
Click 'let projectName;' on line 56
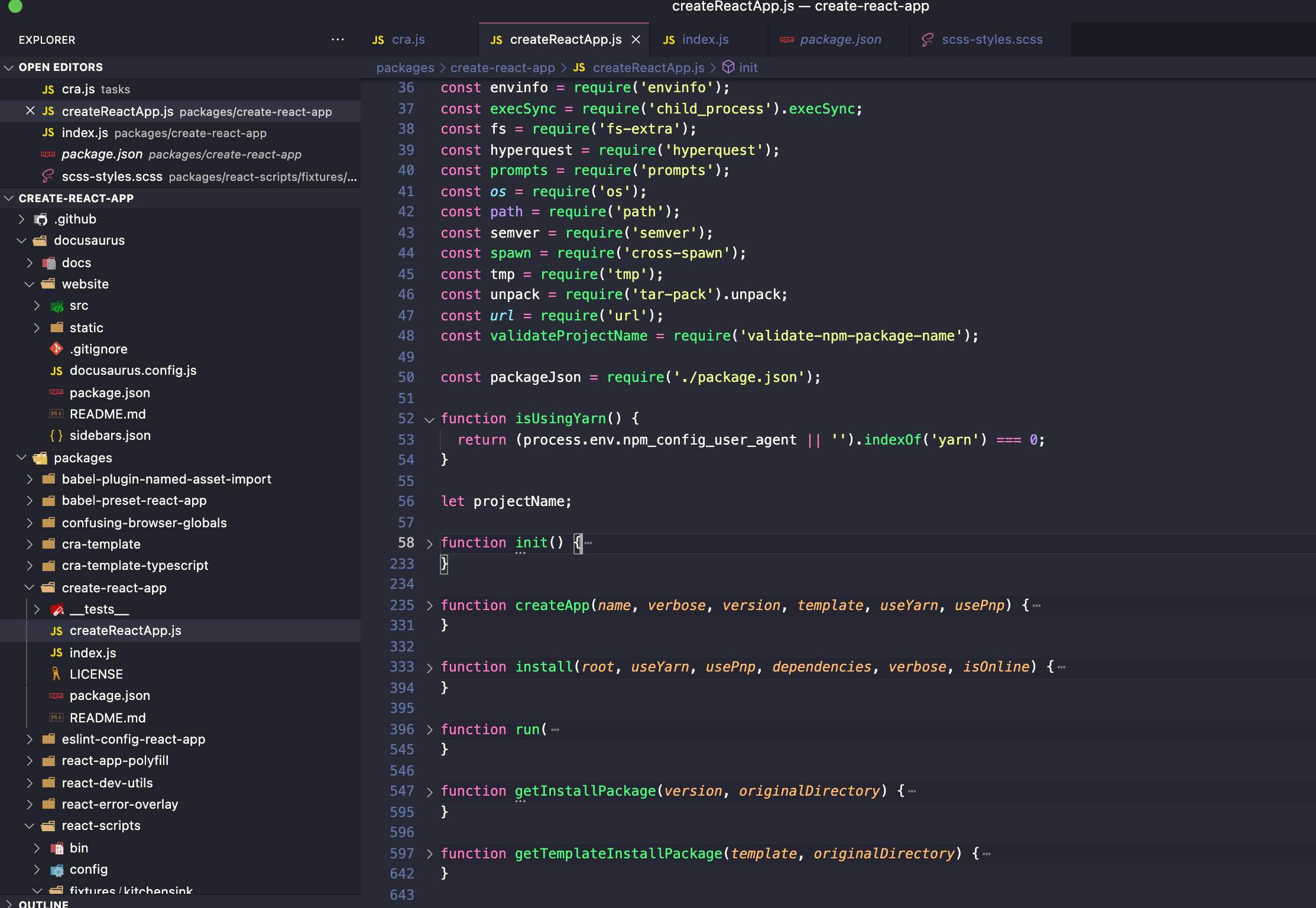(506, 501)
